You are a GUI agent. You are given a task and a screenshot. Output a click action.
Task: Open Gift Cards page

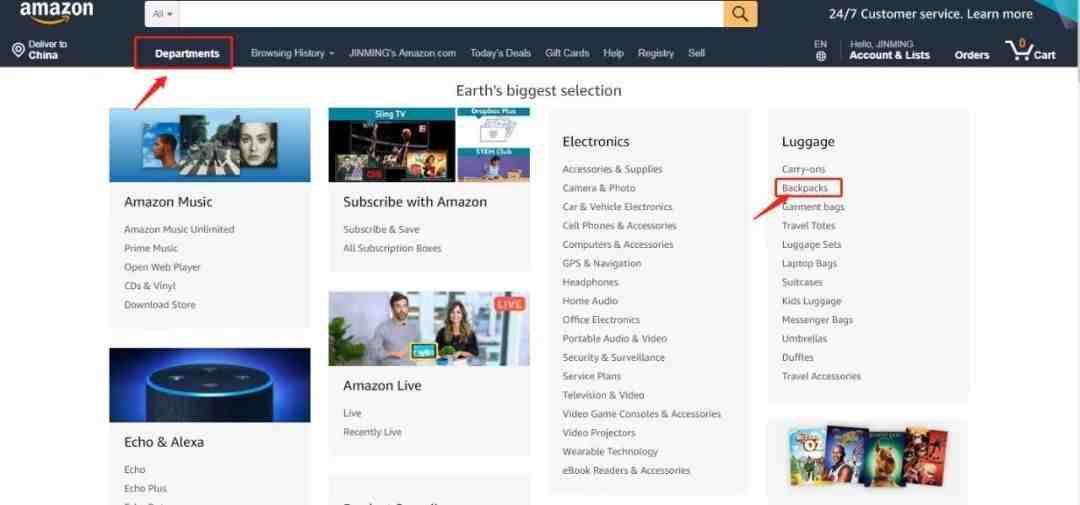[x=567, y=53]
